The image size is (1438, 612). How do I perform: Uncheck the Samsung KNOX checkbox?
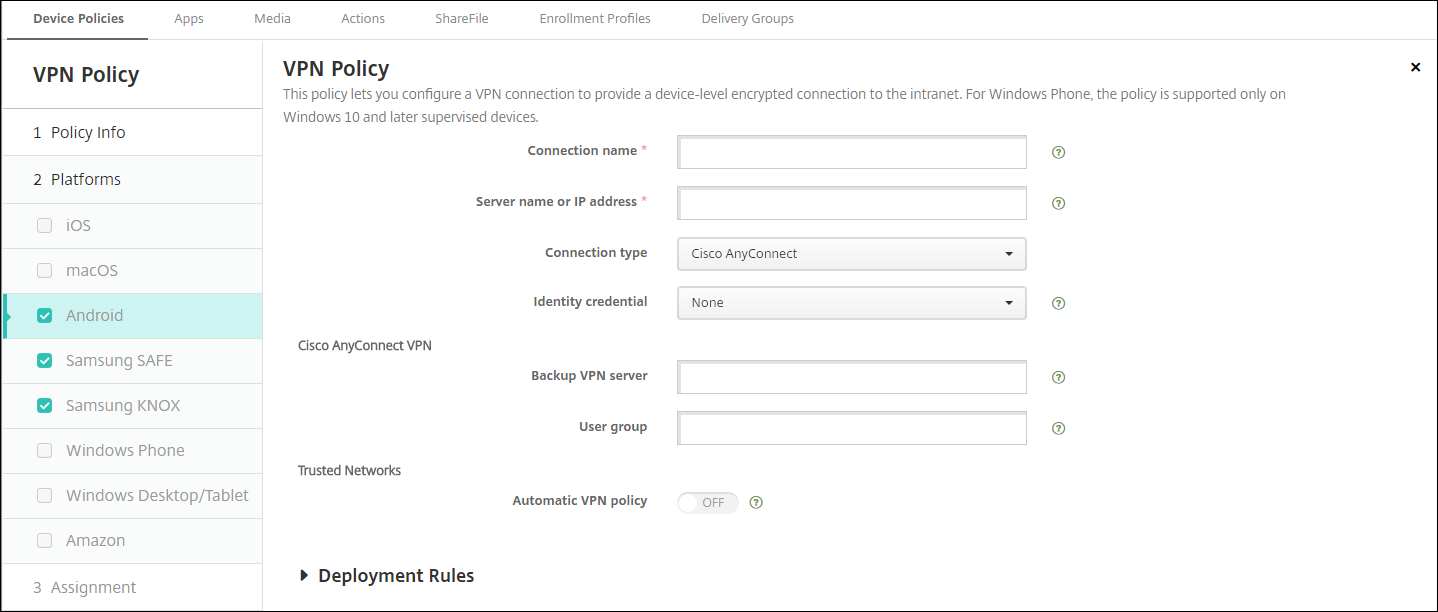pos(44,406)
